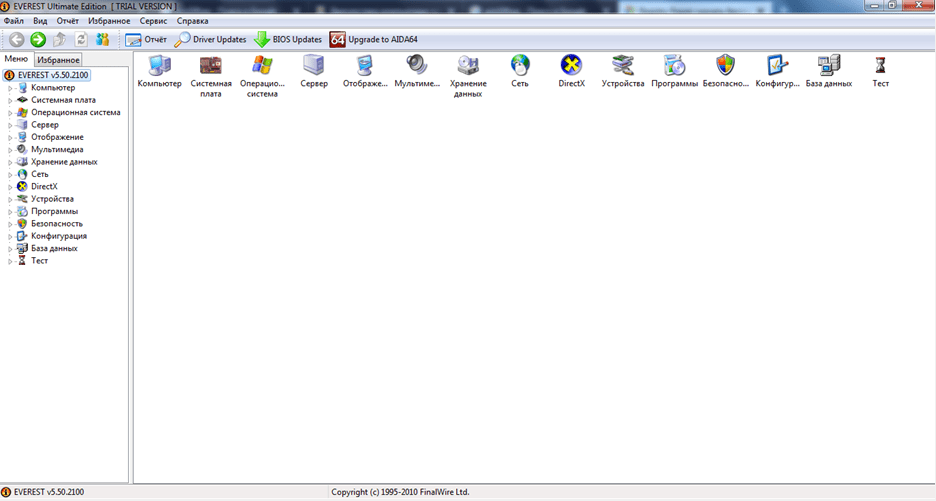
Task: Click Driver Updates in toolbar
Action: [210, 39]
